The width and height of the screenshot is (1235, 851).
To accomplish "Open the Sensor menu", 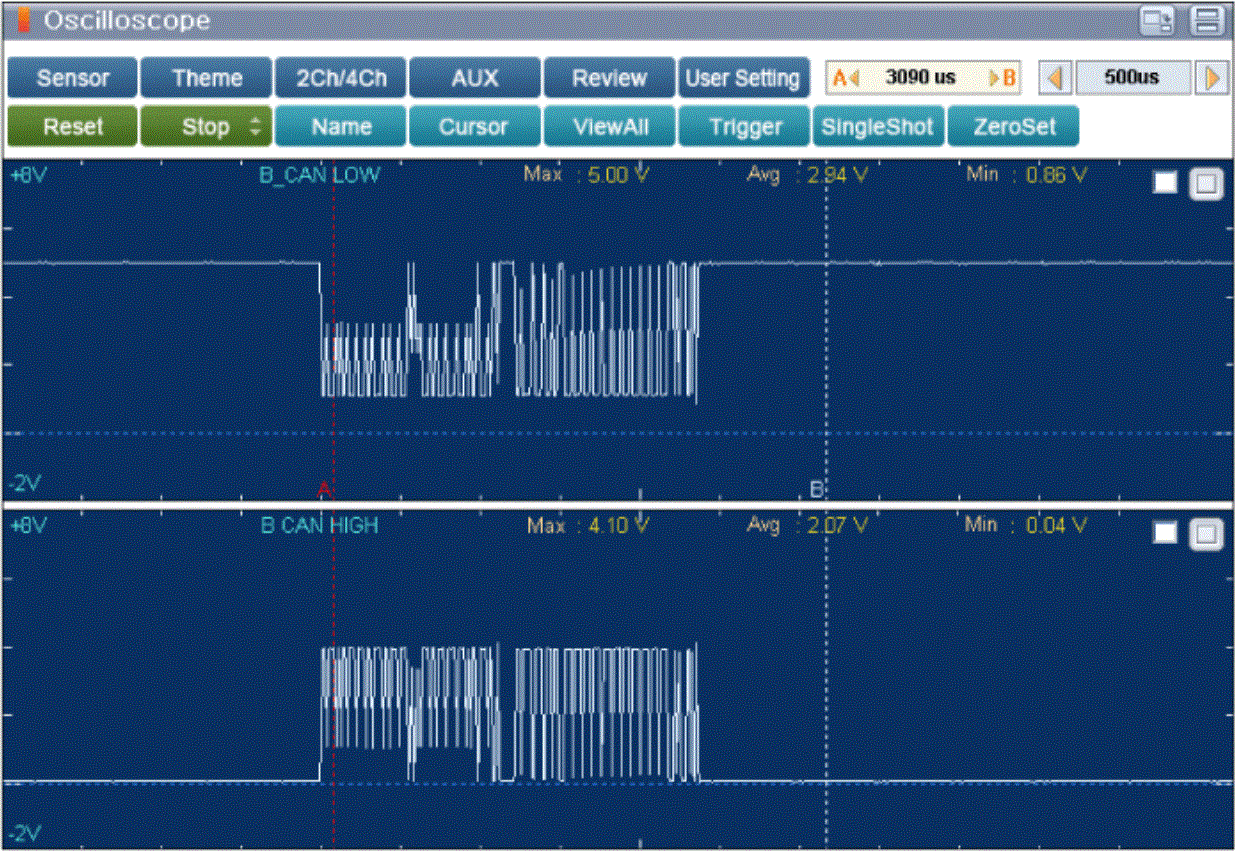I will 72,78.
